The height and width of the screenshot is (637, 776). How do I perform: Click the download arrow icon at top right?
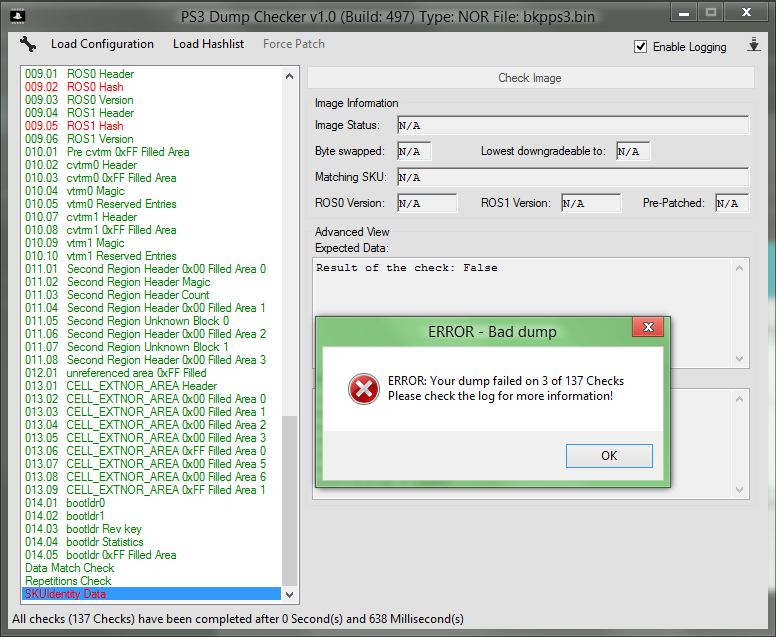pos(753,46)
